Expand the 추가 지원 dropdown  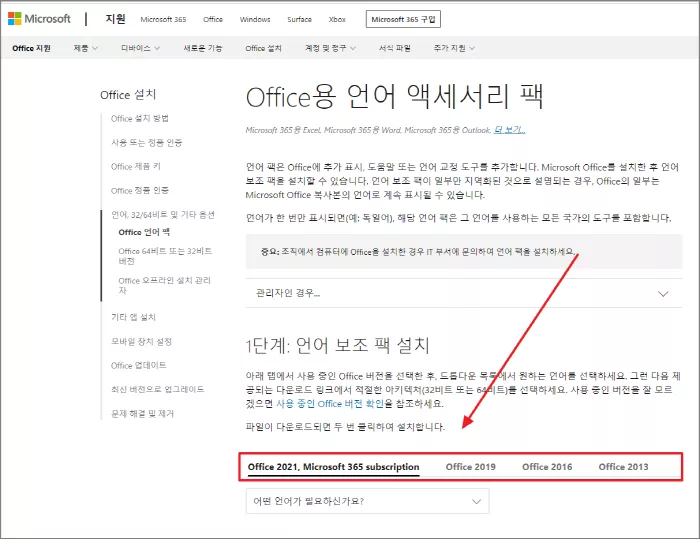tap(454, 48)
